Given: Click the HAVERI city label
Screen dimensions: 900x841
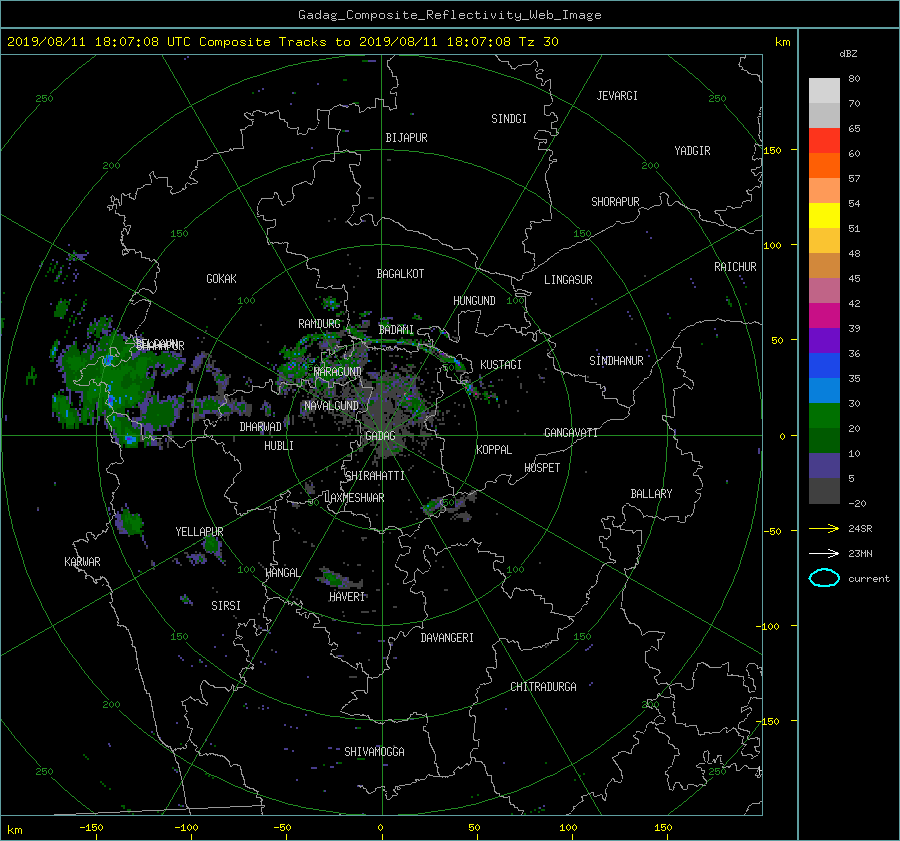Looking at the screenshot, I should pyautogui.click(x=347, y=597).
